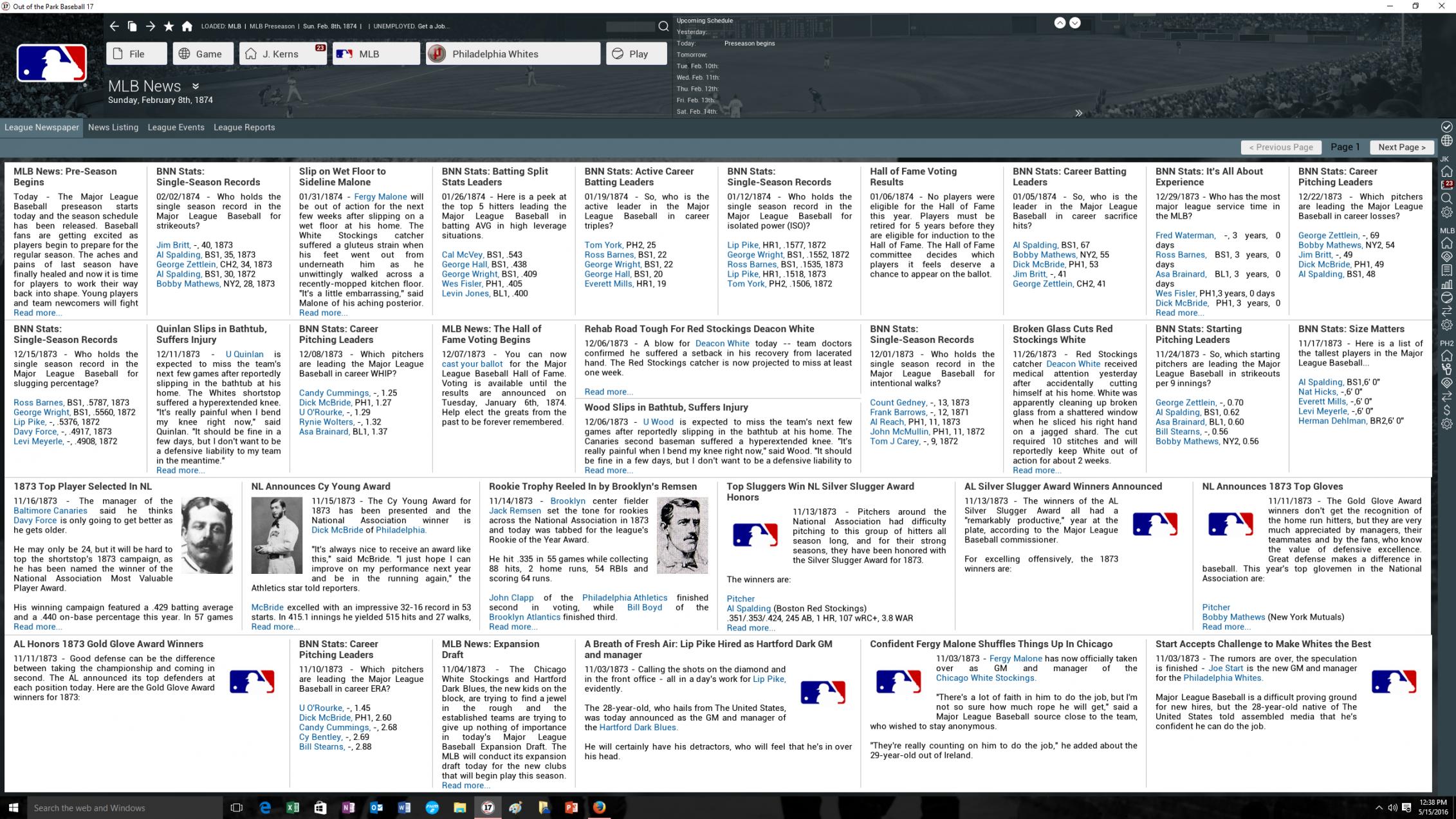Open the Fergy Malone player link
Screen dimensions: 1456x819
click(x=380, y=197)
